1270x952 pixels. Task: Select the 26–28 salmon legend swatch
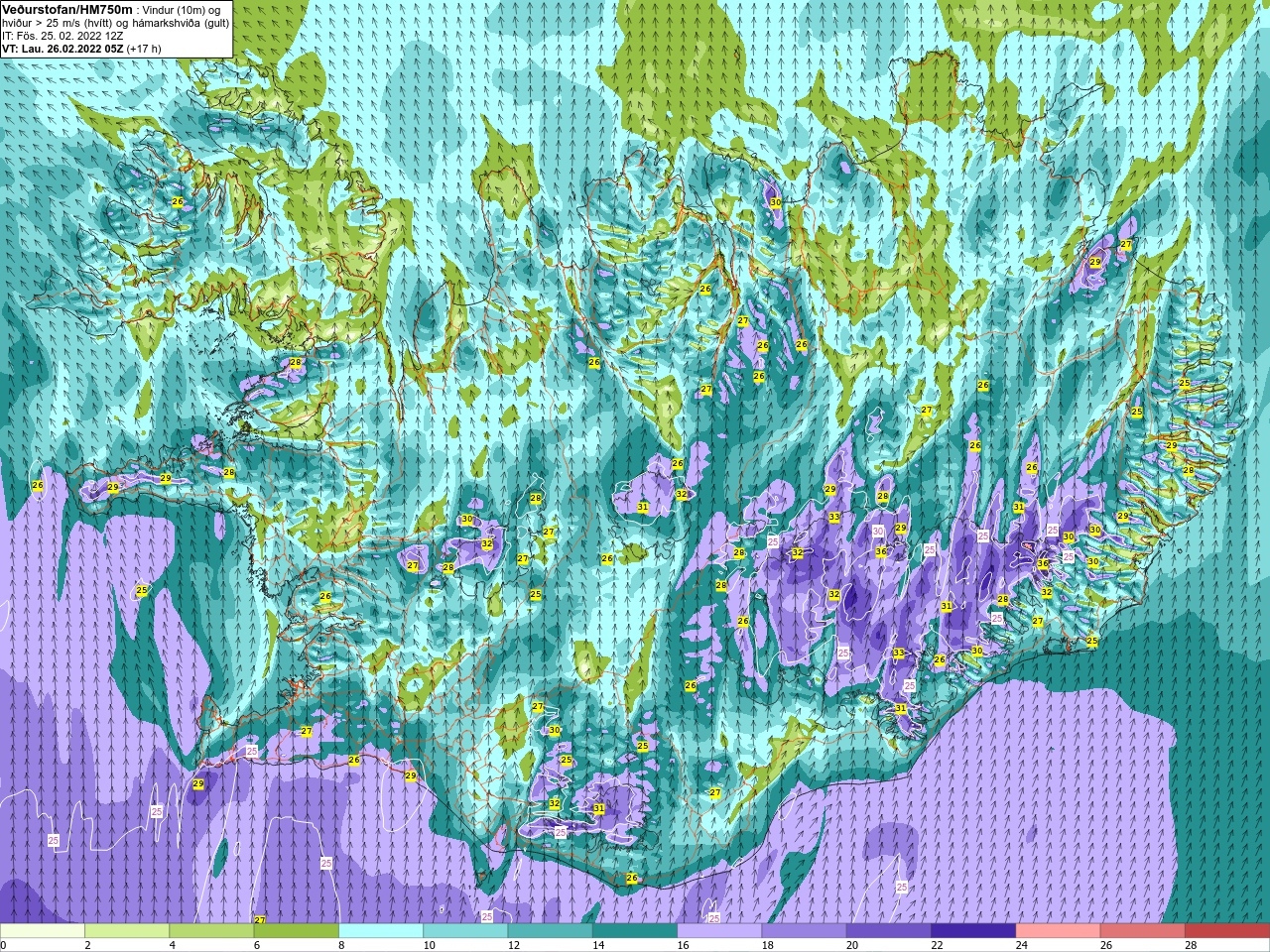(1142, 931)
